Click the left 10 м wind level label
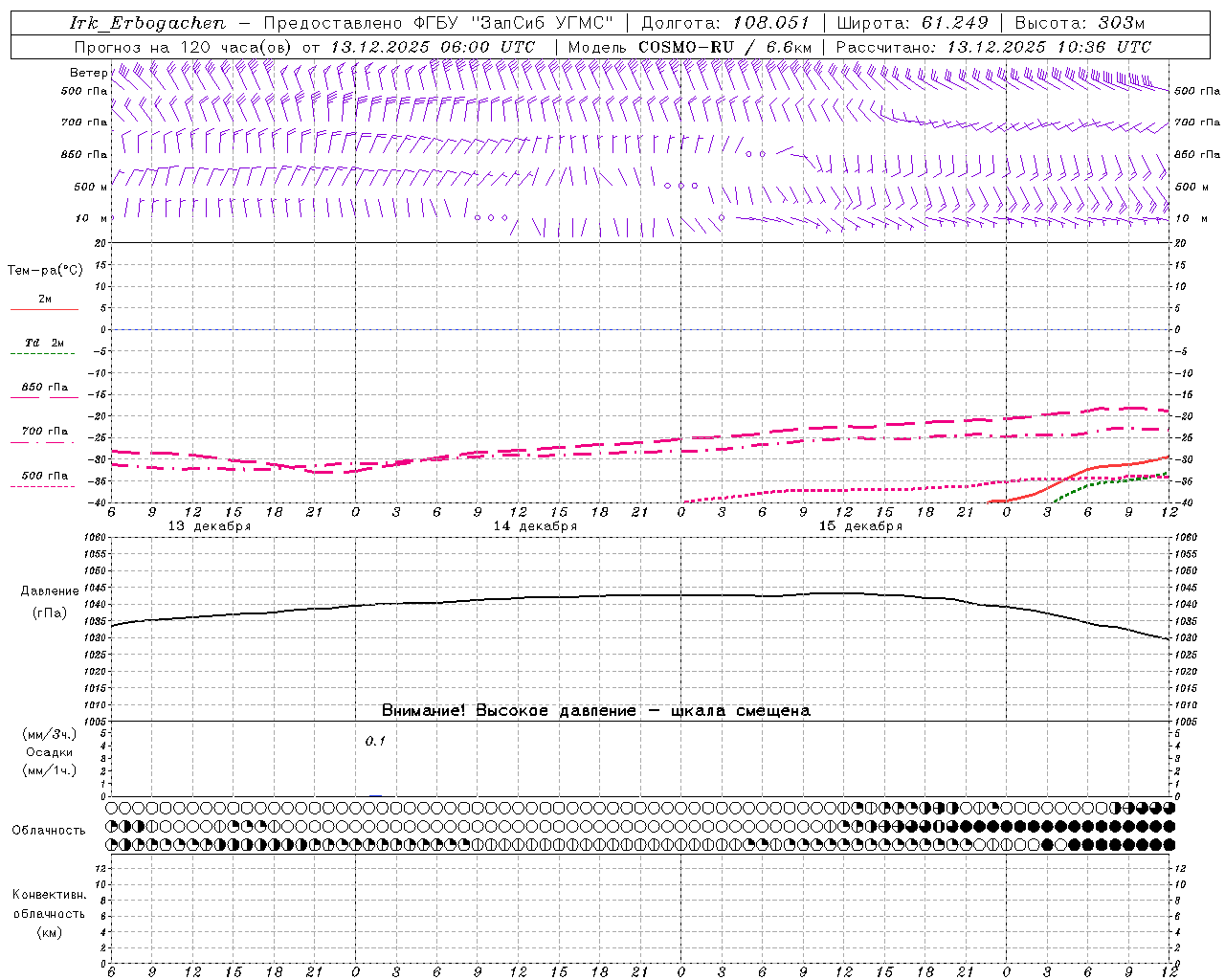The image size is (1225, 980). (91, 218)
